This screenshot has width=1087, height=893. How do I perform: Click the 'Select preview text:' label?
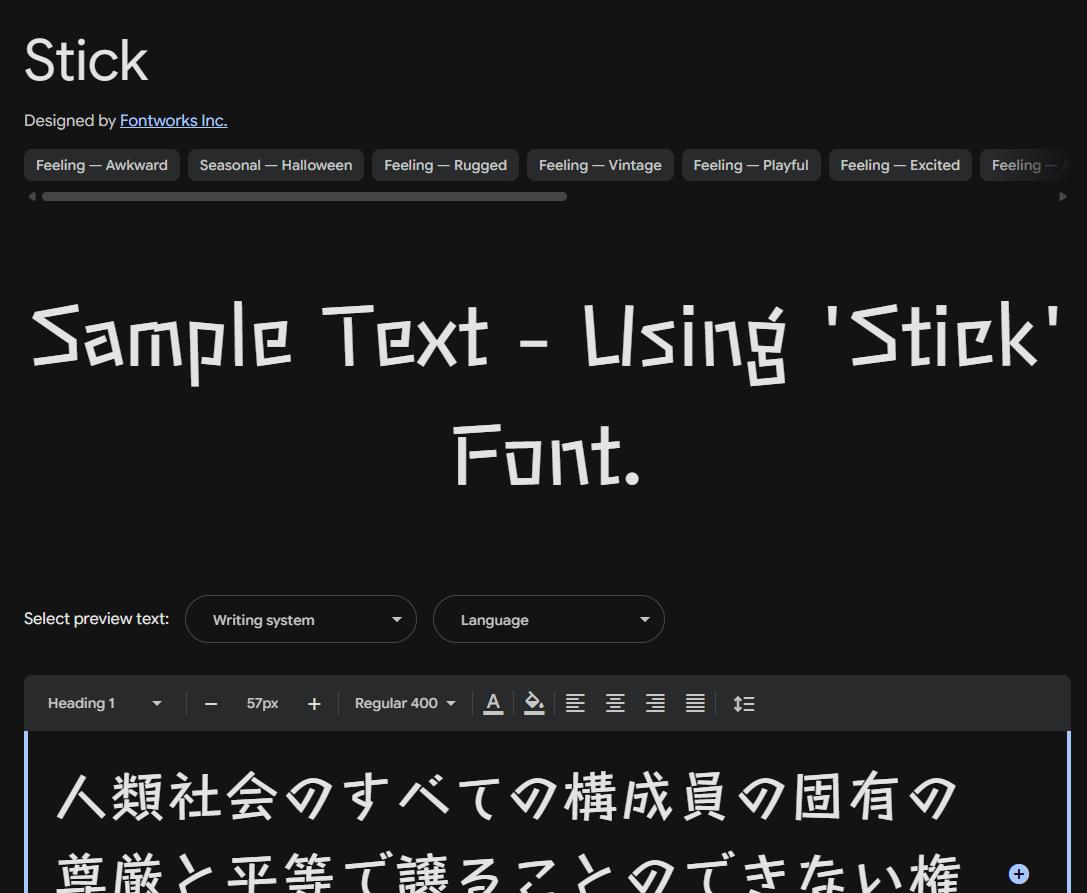pyautogui.click(x=96, y=618)
